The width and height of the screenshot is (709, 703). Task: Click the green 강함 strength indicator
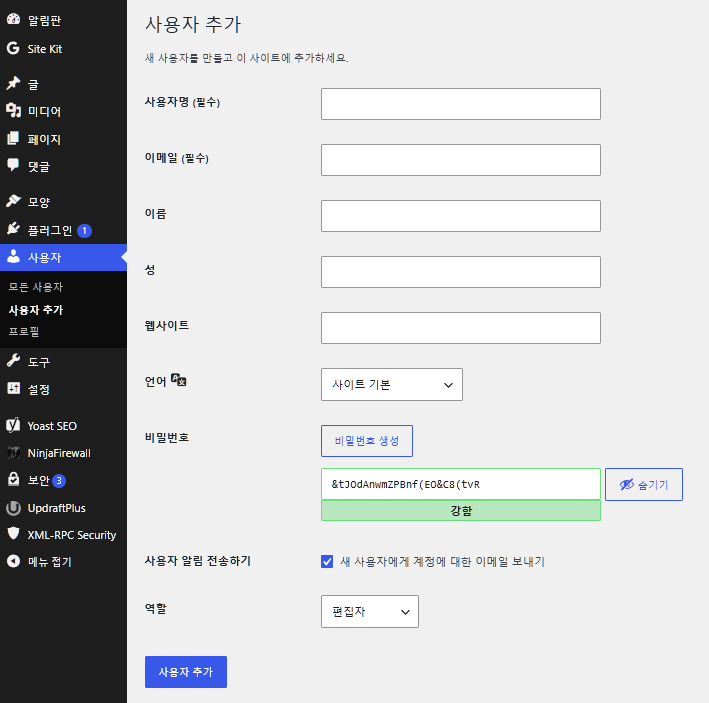click(461, 511)
